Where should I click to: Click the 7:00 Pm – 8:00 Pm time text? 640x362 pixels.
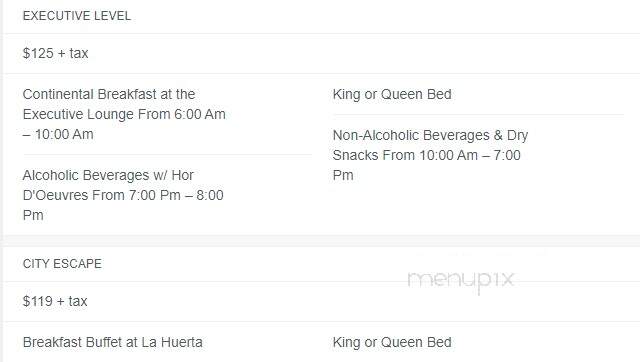click(x=123, y=205)
